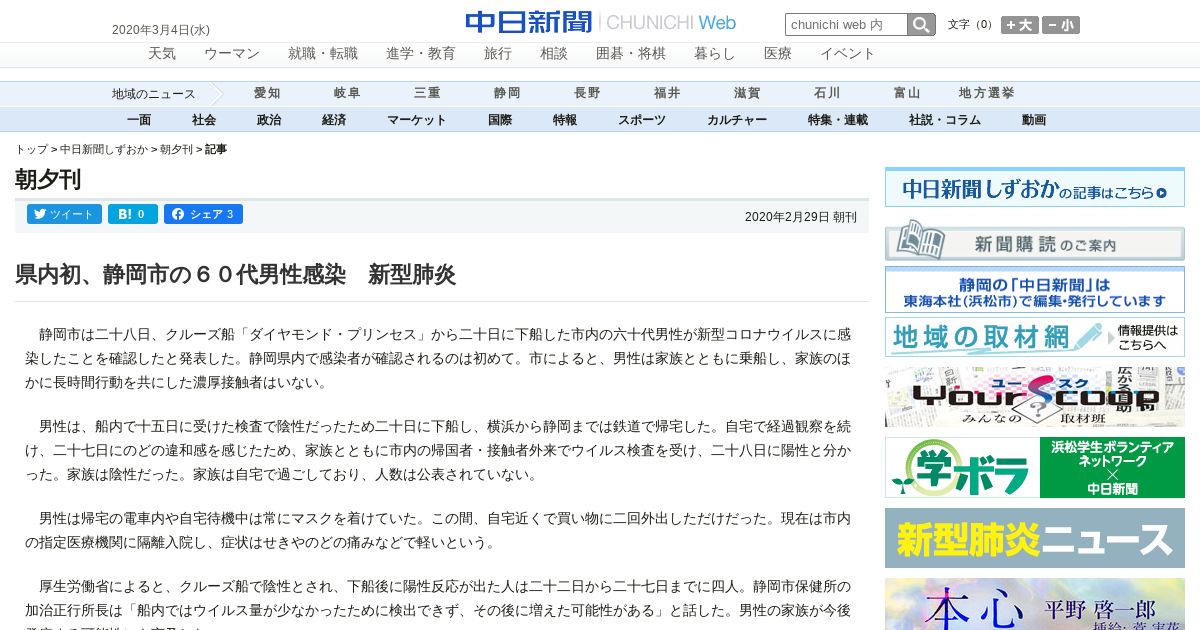Select 静岡 regional news
The height and width of the screenshot is (630, 1200).
pyautogui.click(x=507, y=93)
